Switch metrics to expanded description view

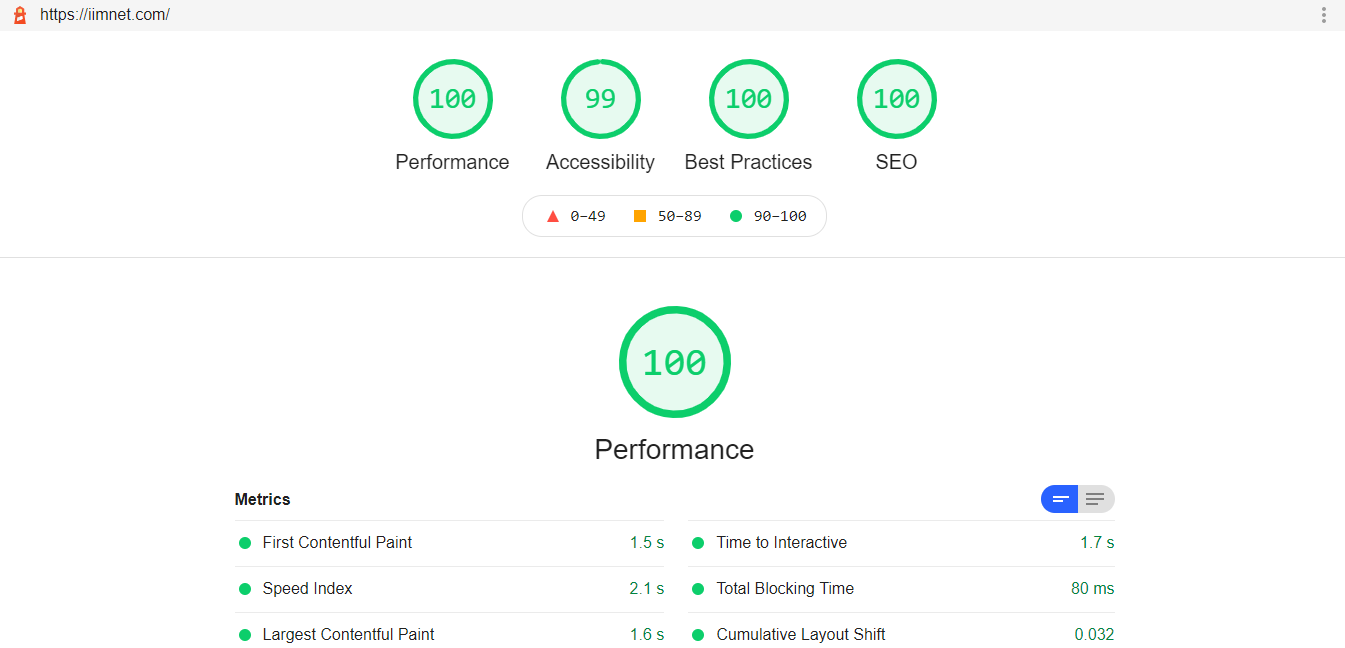tap(1096, 499)
